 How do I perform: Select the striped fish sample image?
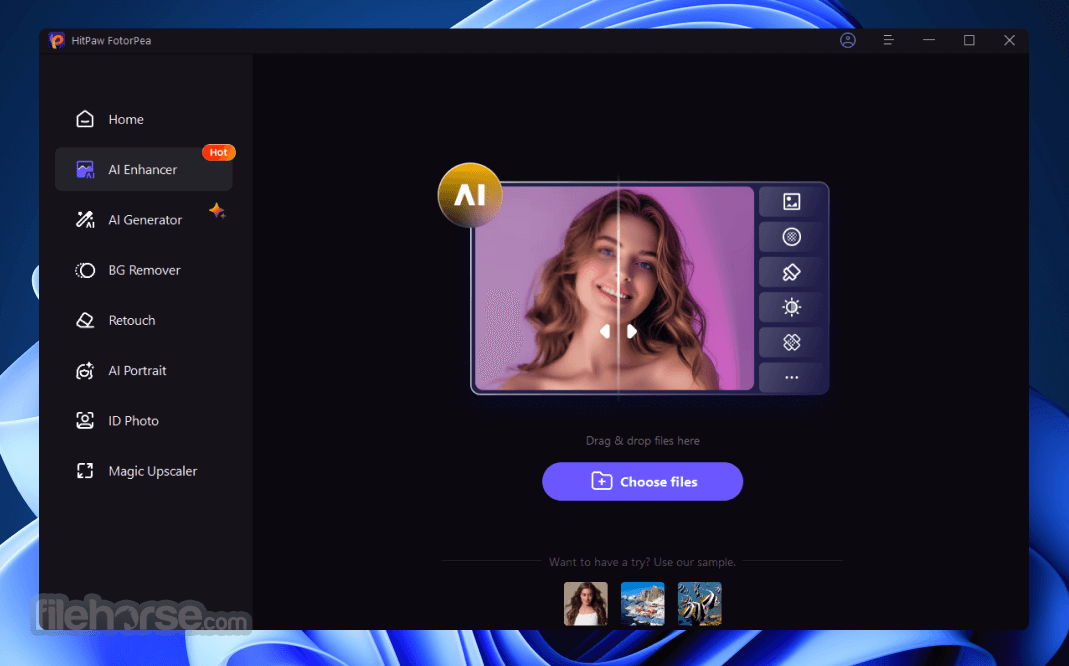[699, 603]
